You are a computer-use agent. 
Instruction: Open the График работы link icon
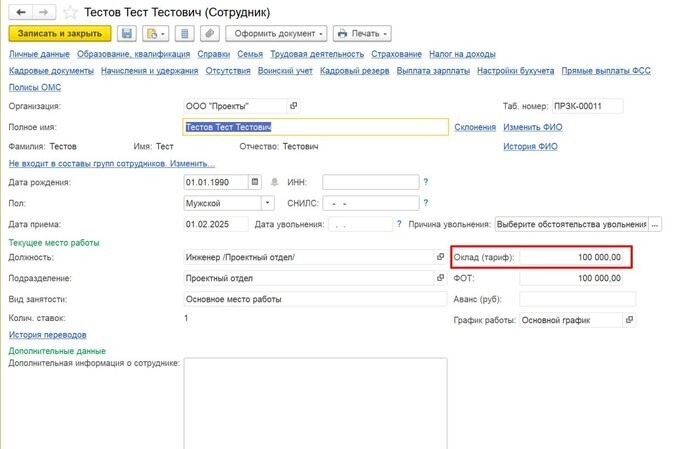coord(629,320)
